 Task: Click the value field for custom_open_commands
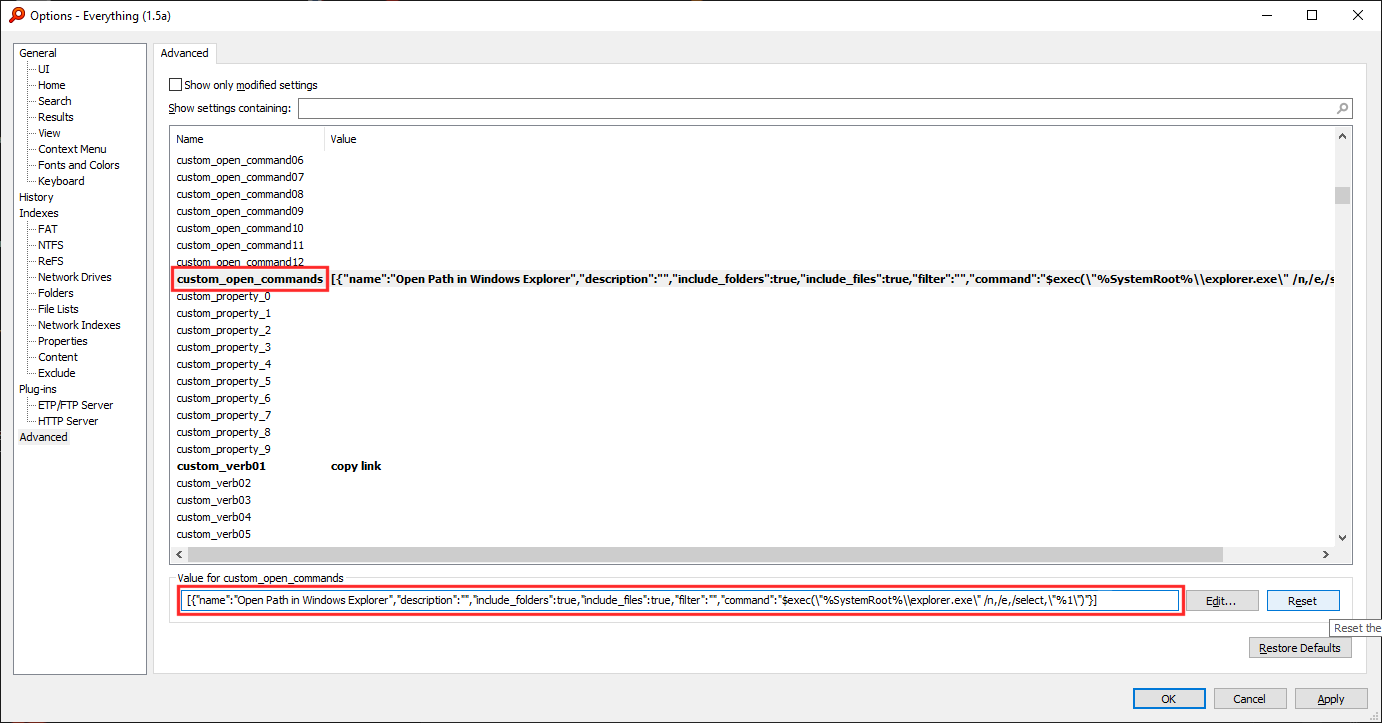[x=680, y=600]
